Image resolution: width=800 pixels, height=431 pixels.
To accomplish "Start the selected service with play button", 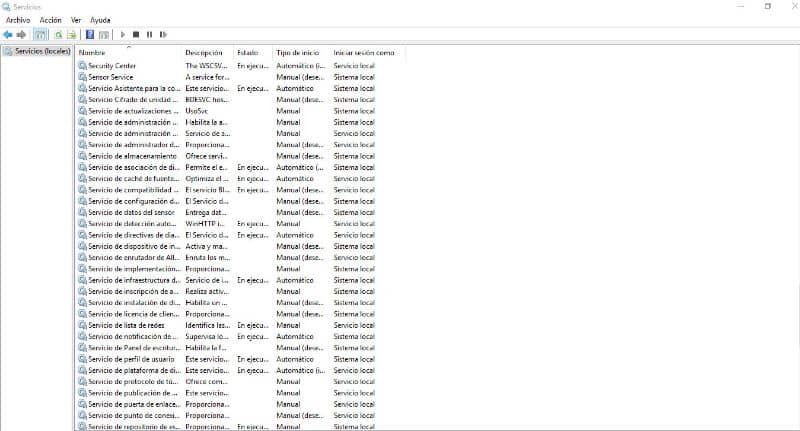I will click(122, 35).
